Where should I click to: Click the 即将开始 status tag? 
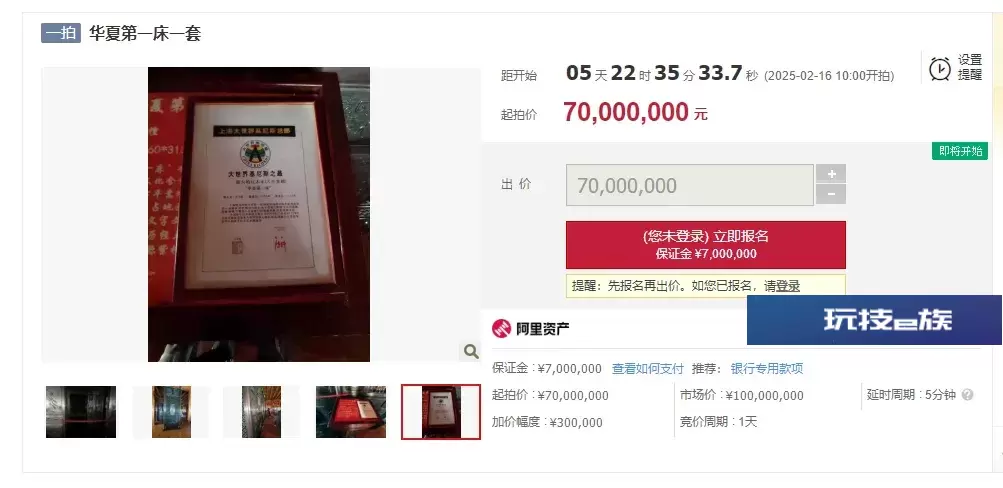960,151
